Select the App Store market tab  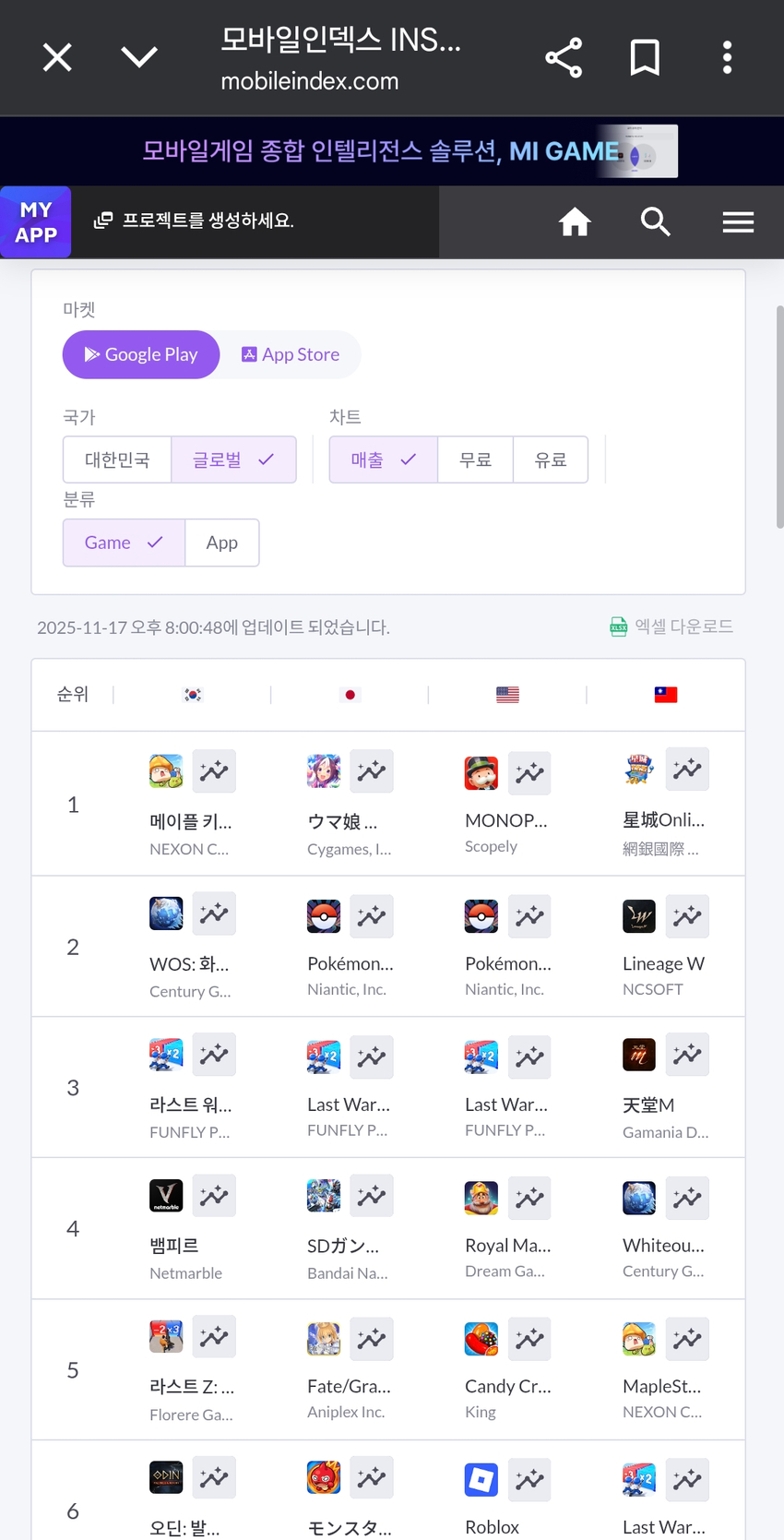[x=291, y=354]
